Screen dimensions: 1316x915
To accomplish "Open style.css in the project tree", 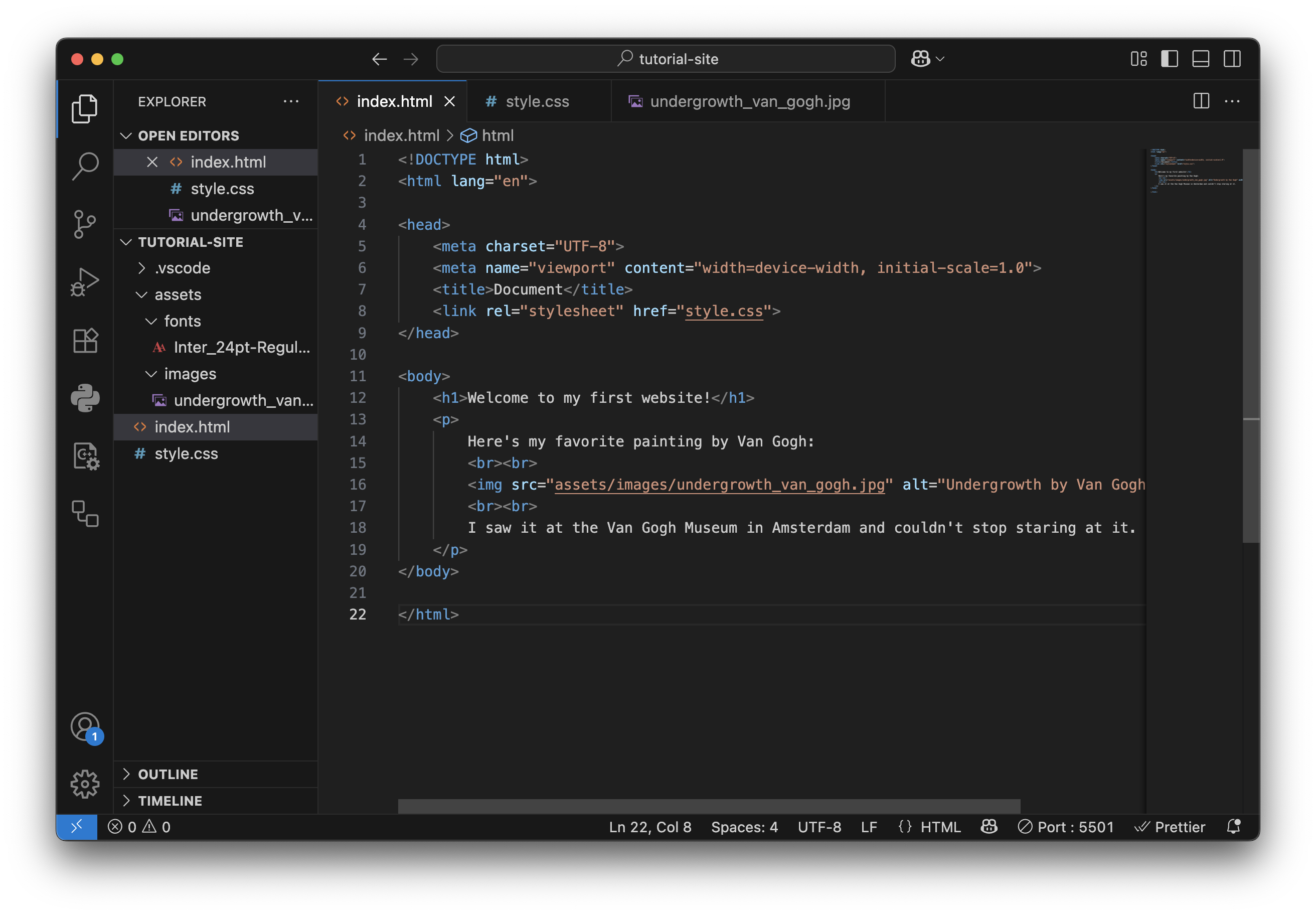I will (x=216, y=453).
